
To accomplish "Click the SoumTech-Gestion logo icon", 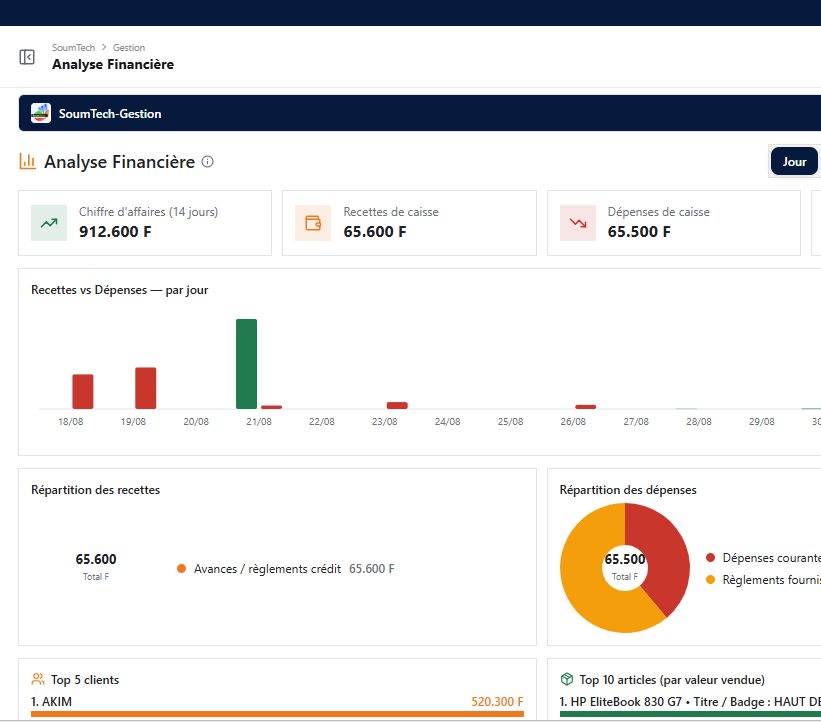I will click(41, 113).
